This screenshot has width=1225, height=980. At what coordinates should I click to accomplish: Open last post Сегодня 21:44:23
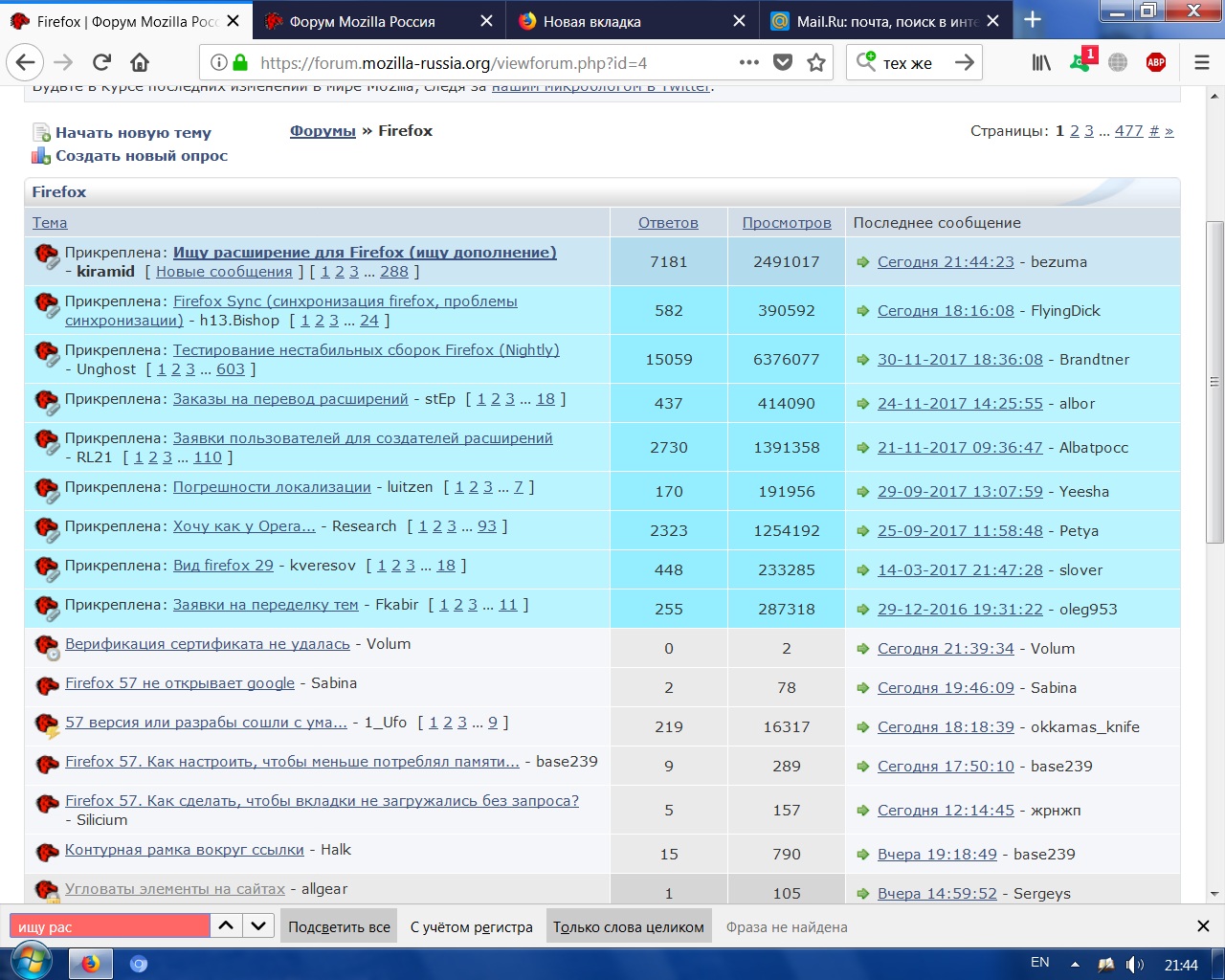point(946,262)
